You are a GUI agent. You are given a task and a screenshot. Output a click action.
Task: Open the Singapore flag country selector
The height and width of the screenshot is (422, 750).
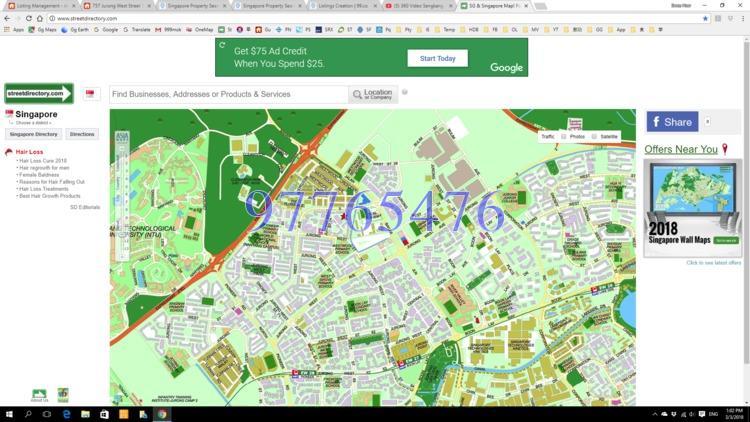(x=90, y=94)
